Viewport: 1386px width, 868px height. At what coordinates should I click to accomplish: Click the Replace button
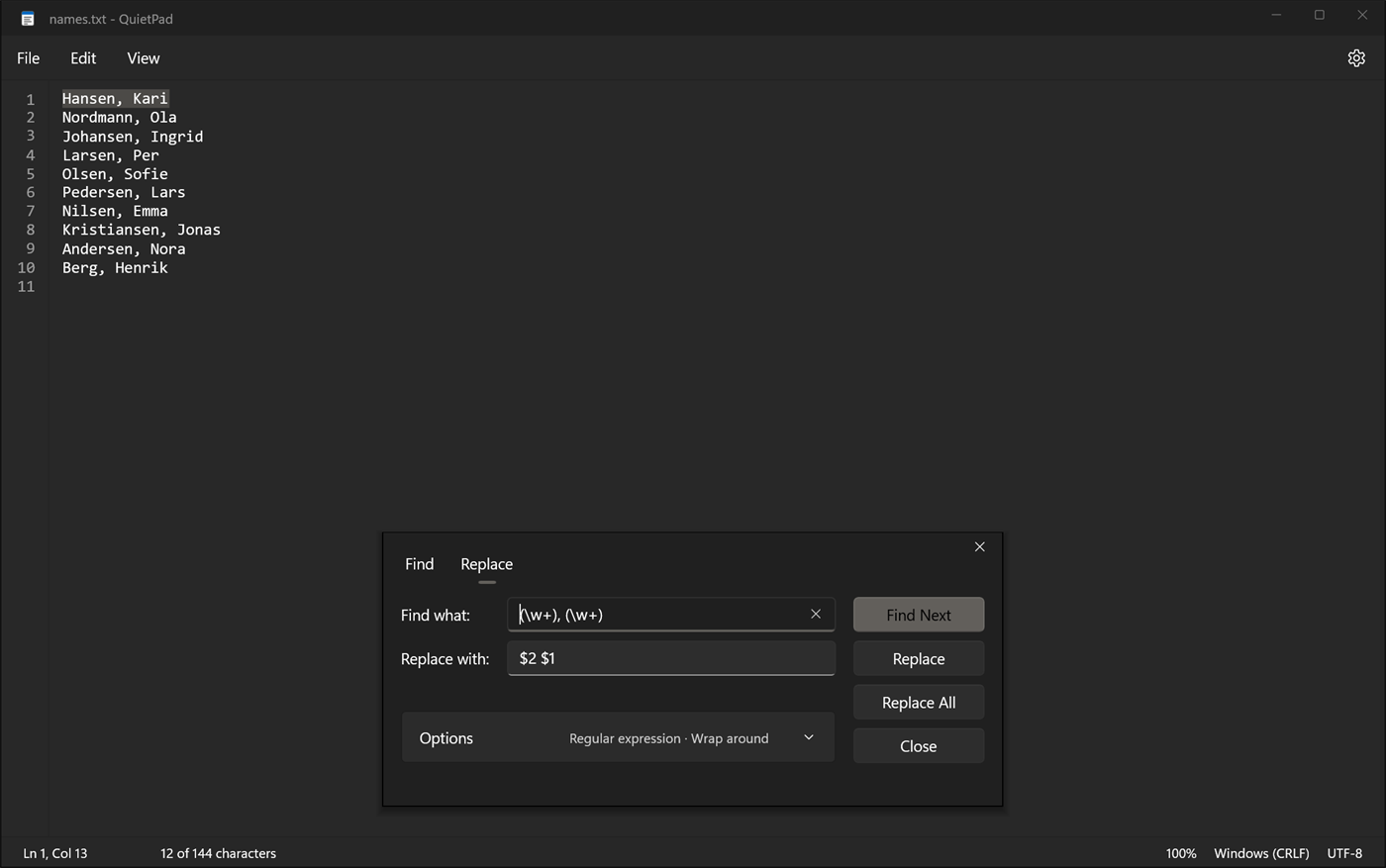pyautogui.click(x=919, y=659)
